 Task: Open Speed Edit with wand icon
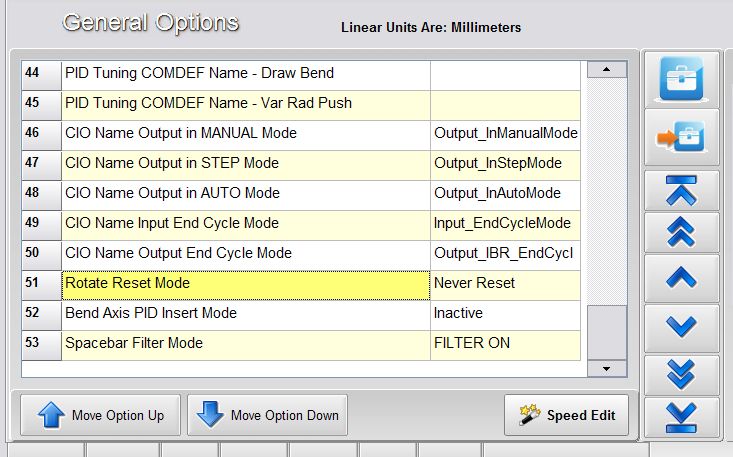[566, 415]
